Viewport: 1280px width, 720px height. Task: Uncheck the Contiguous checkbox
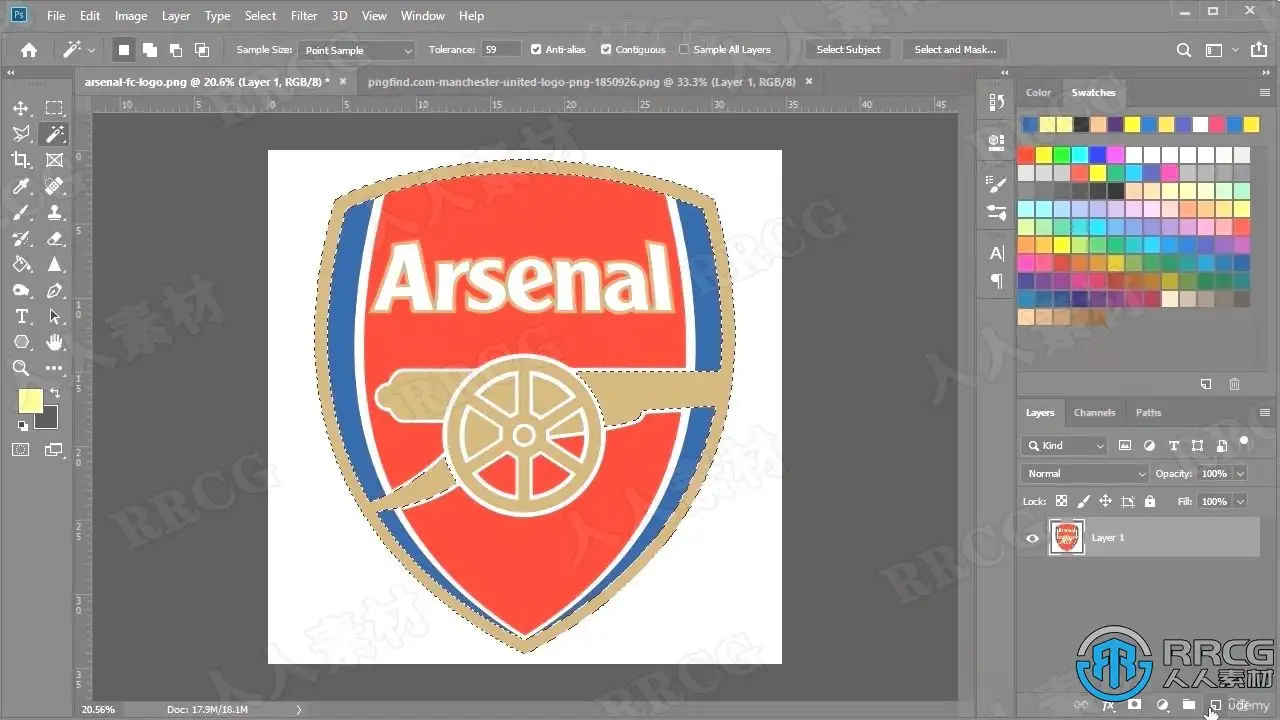point(606,49)
